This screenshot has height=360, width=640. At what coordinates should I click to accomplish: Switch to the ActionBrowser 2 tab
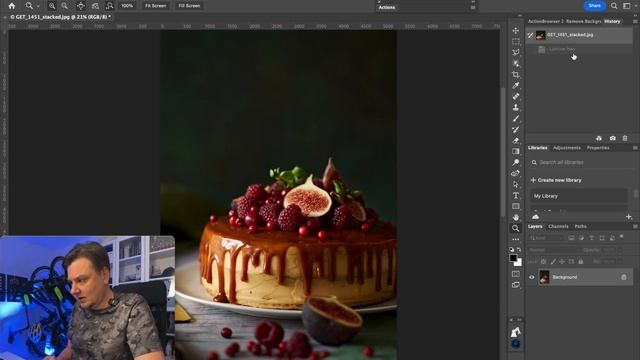(545, 21)
